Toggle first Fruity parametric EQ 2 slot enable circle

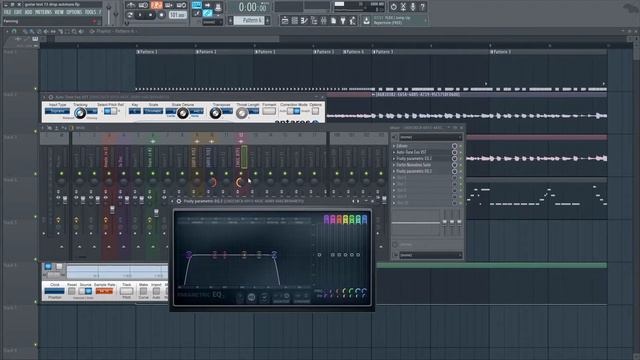point(454,158)
